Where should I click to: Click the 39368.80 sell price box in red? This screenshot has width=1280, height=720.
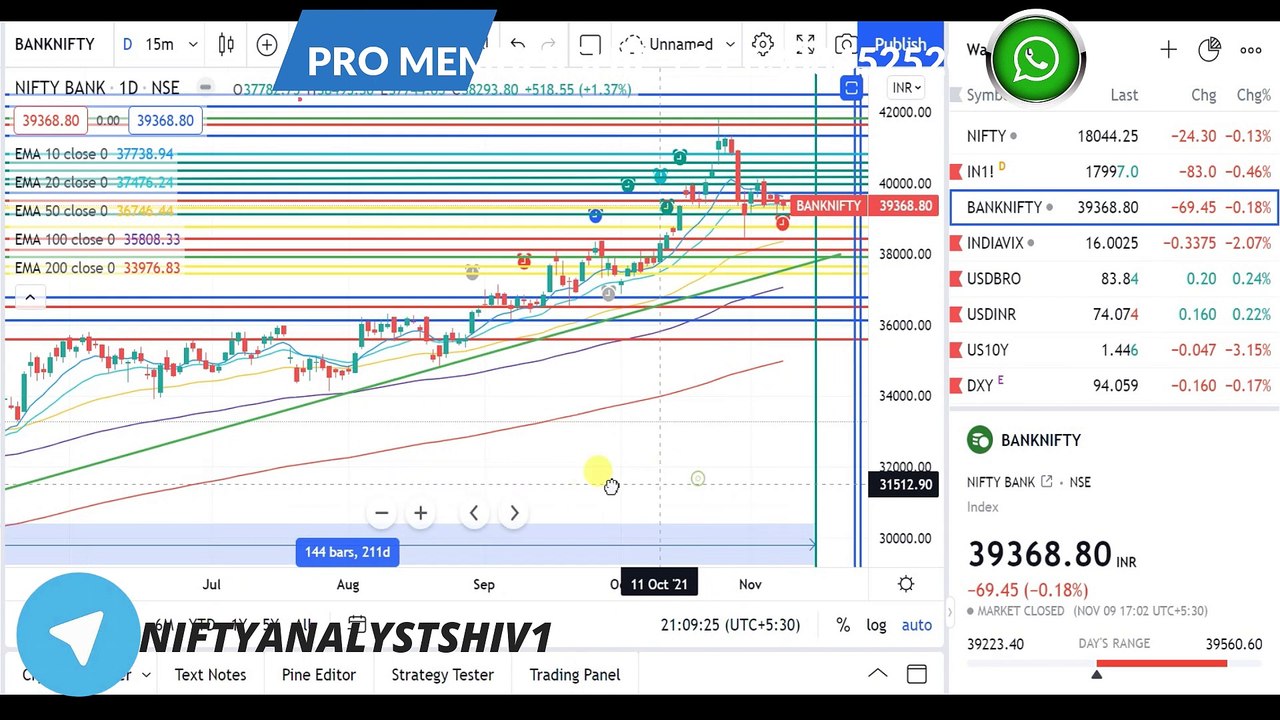(x=49, y=120)
